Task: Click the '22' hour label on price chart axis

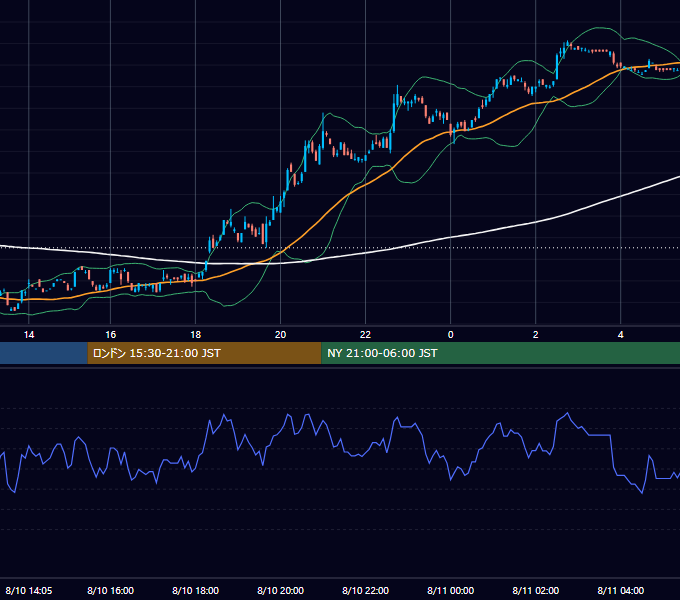Action: pyautogui.click(x=366, y=335)
